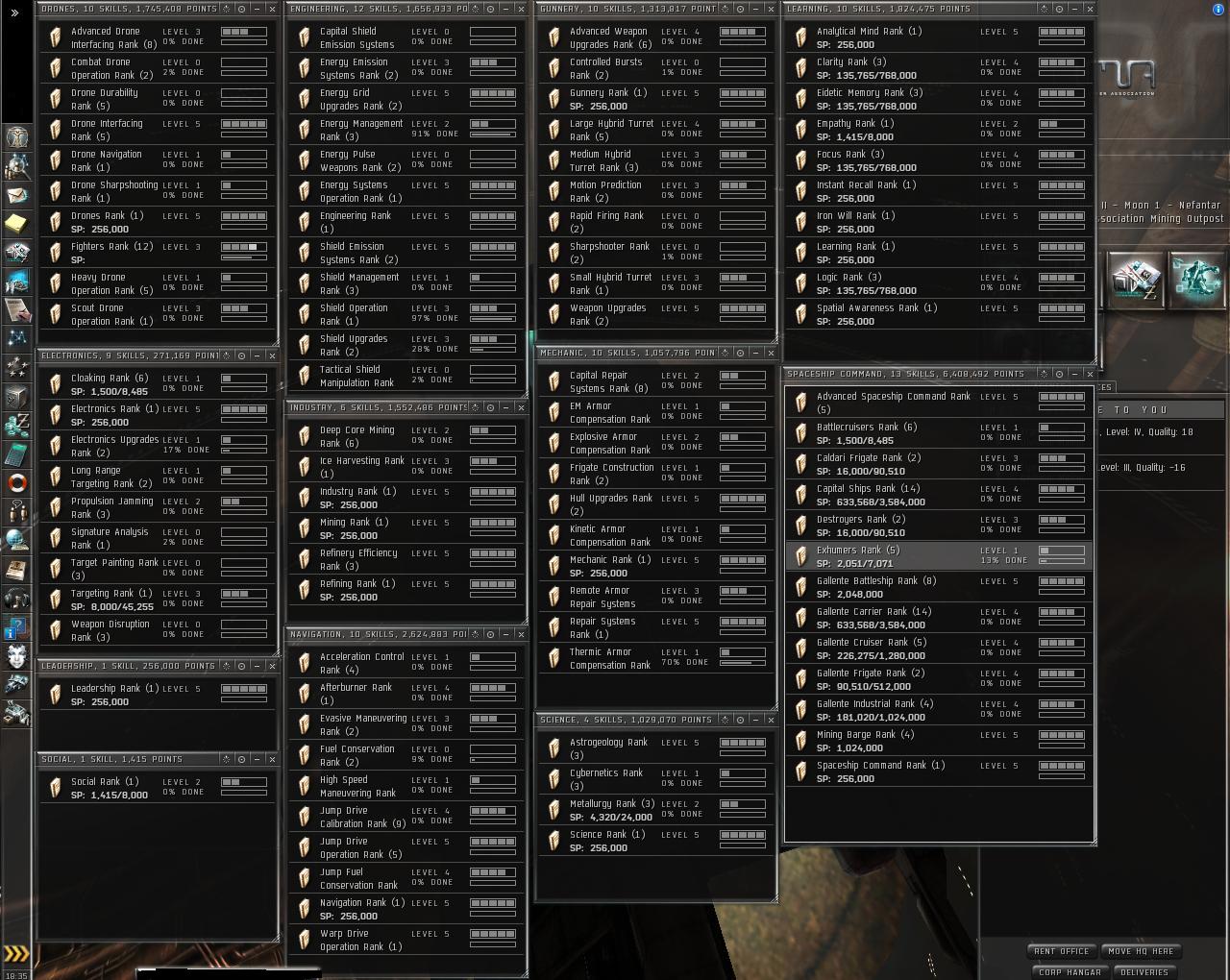Open the People & Places magnifier icon
The image size is (1230, 980).
point(16,166)
